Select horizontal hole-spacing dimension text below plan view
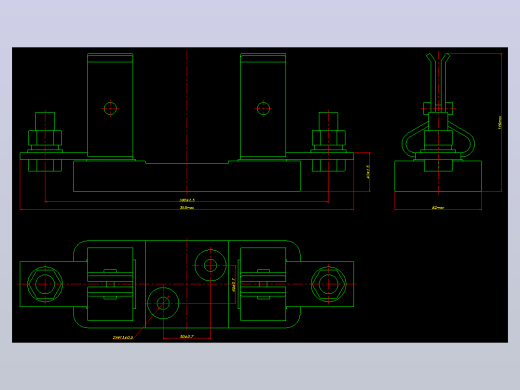 point(187,336)
